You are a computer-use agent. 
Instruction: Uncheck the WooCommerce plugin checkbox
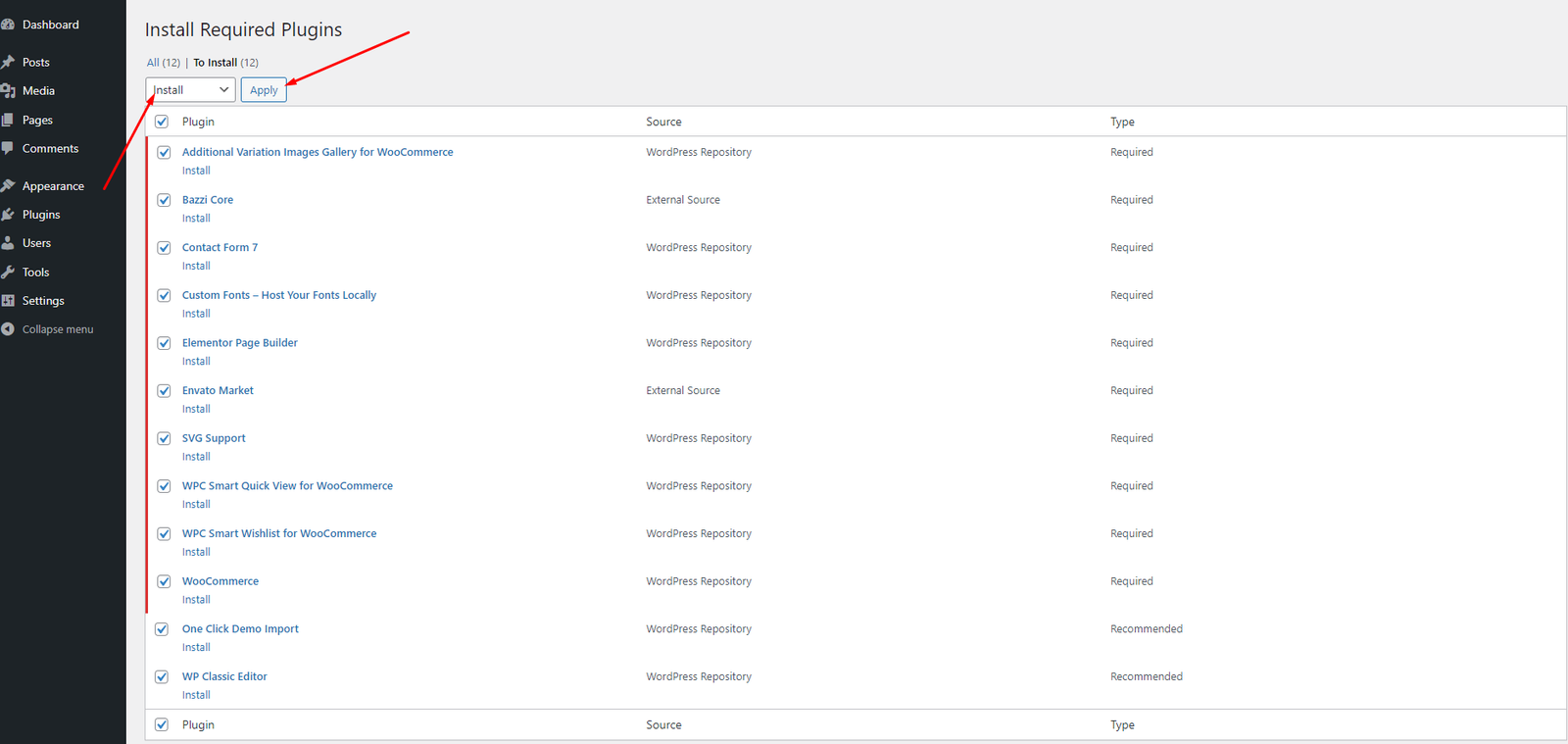pyautogui.click(x=164, y=581)
